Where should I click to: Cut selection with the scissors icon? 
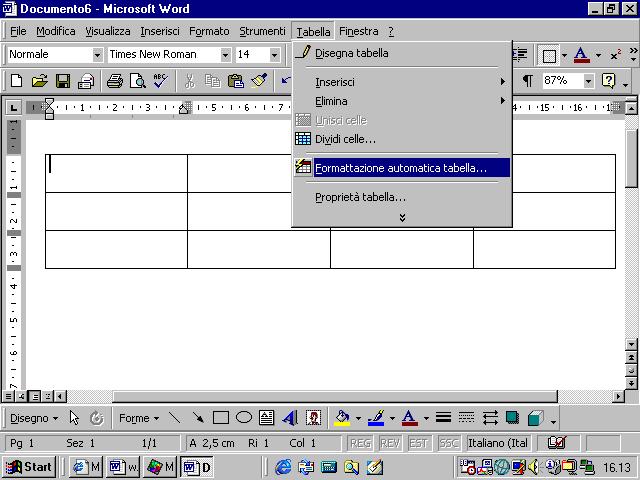coord(189,81)
